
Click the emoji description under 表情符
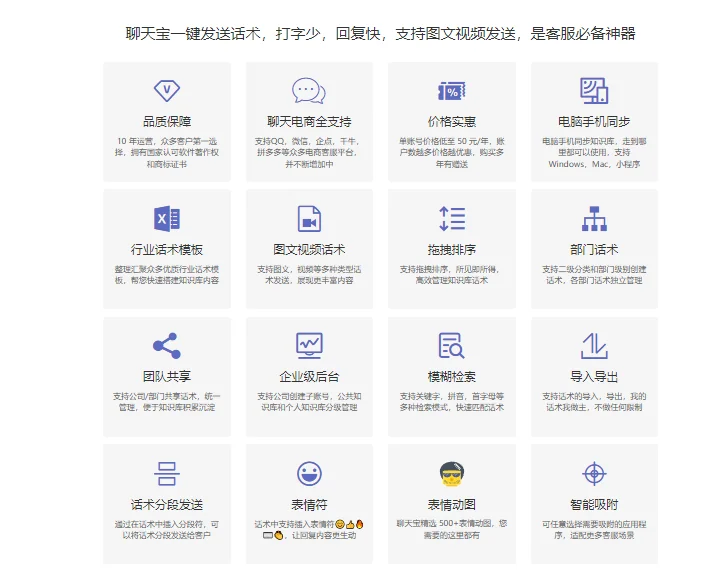[x=309, y=530]
